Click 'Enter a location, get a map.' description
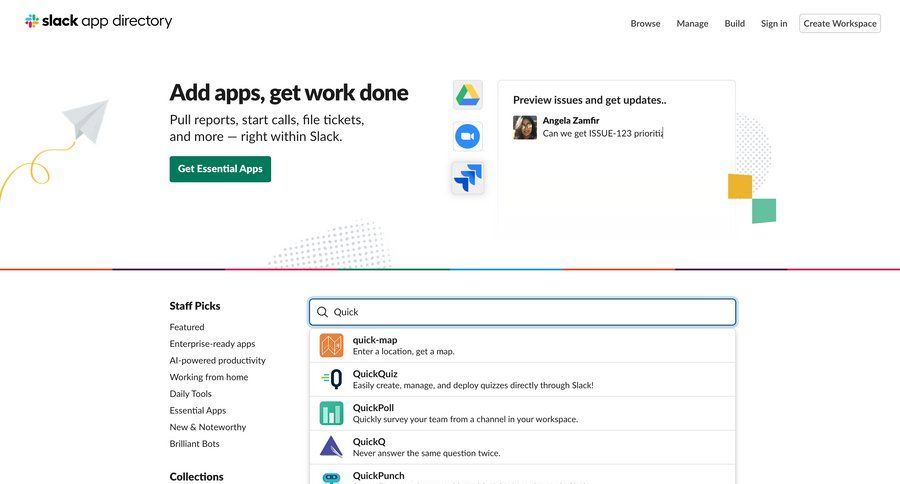The height and width of the screenshot is (484, 900). [404, 351]
